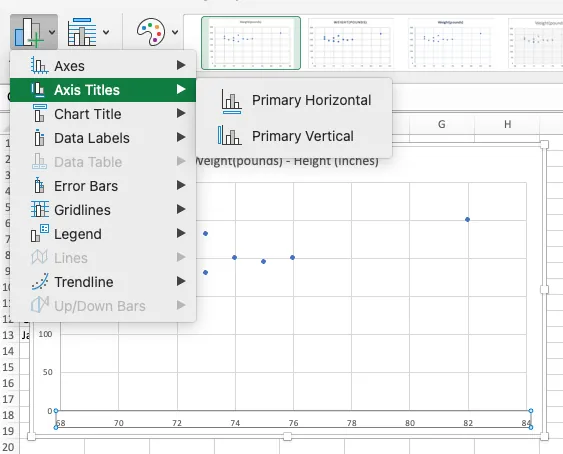Select the third chart style thumbnail
Screen dimensions: 563x454
[x=451, y=43]
